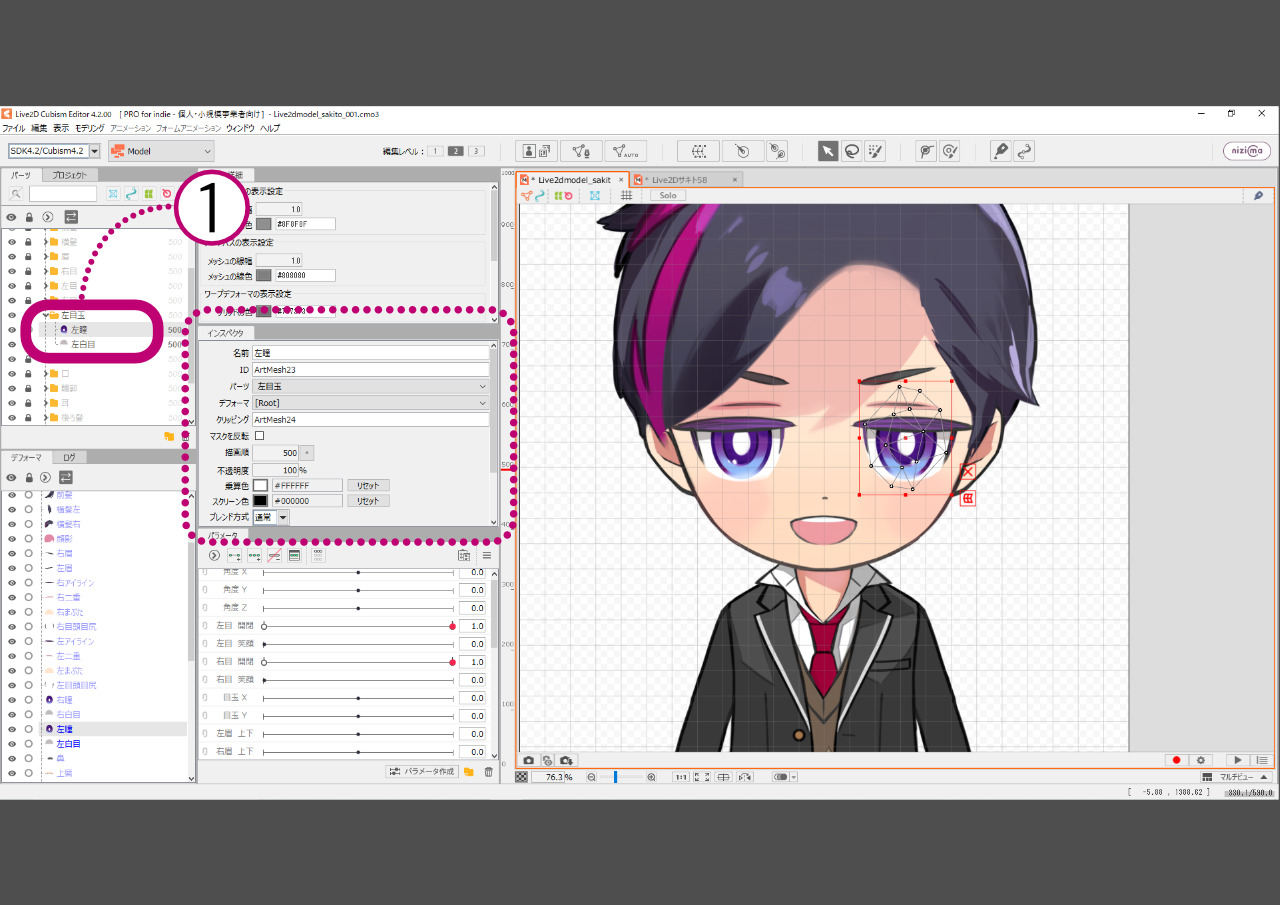Play the parameter animation
Viewport: 1280px width, 905px height.
point(1239,760)
